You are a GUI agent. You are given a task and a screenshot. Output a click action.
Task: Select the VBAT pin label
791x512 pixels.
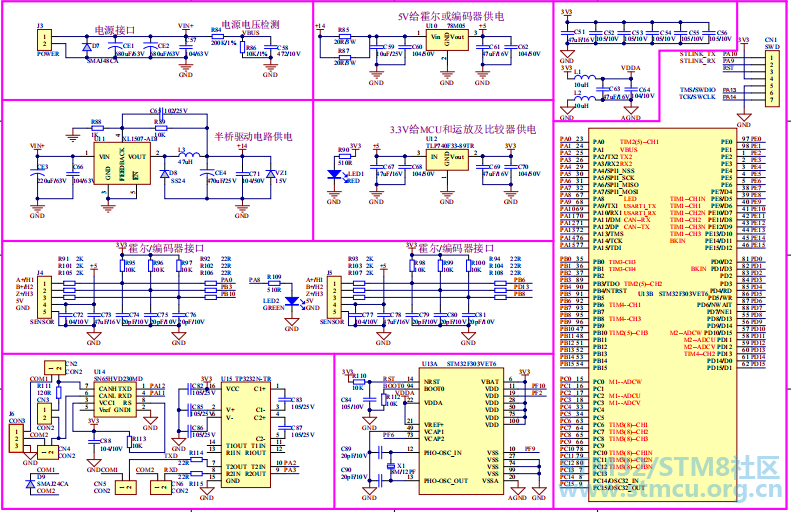pyautogui.click(x=490, y=382)
